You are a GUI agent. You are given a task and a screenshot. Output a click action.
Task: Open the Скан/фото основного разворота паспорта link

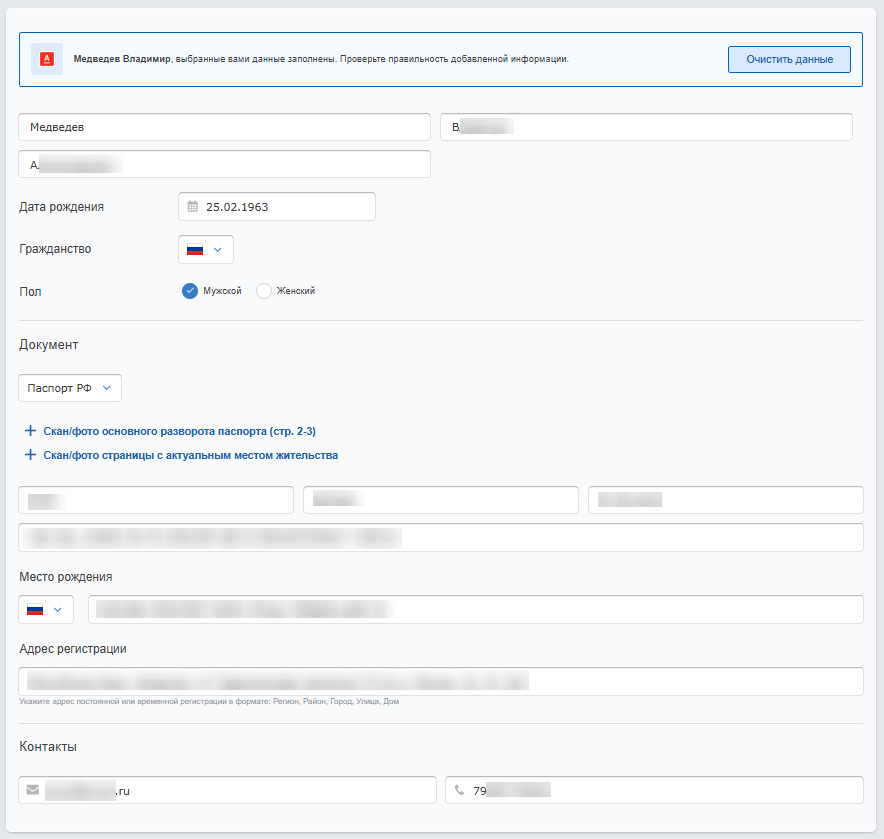coord(179,431)
